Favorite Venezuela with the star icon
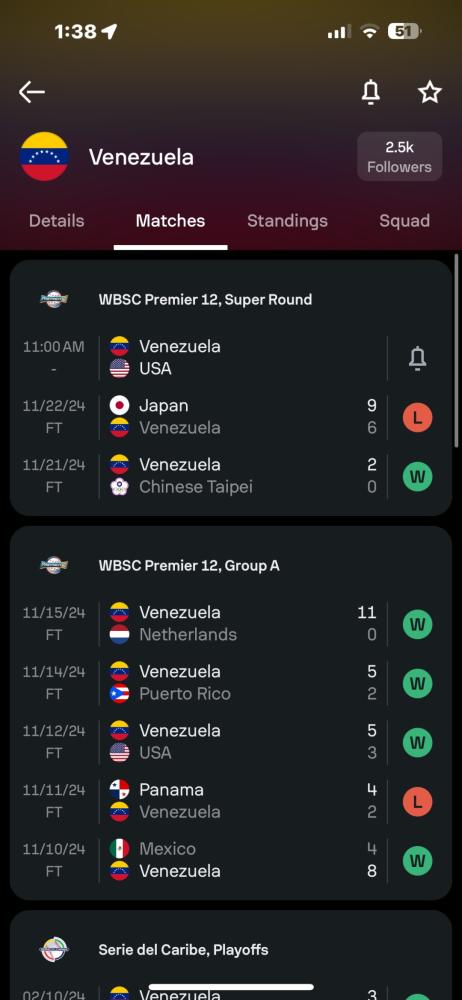This screenshot has height=1000, width=462. [x=429, y=92]
